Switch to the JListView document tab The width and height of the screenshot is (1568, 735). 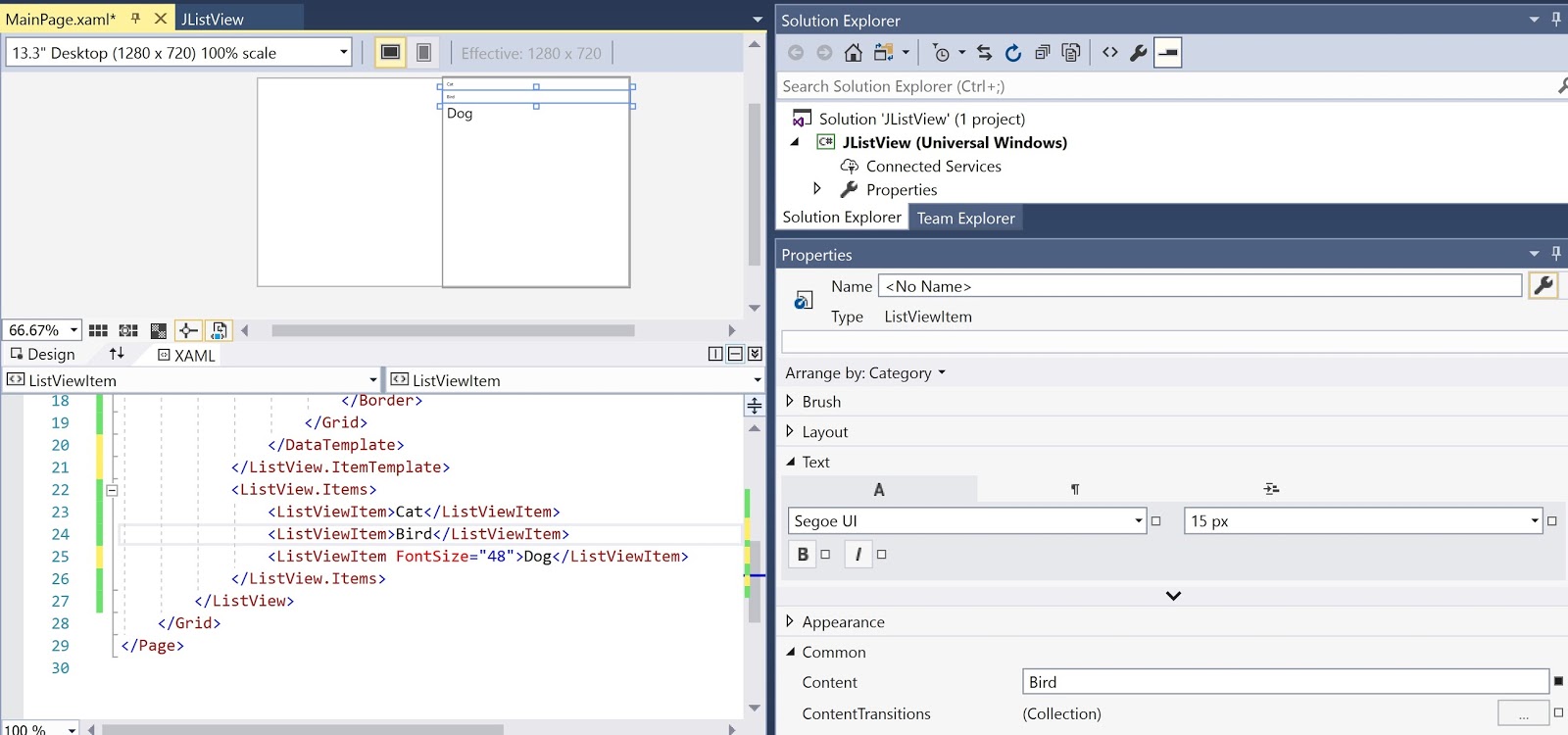(212, 19)
